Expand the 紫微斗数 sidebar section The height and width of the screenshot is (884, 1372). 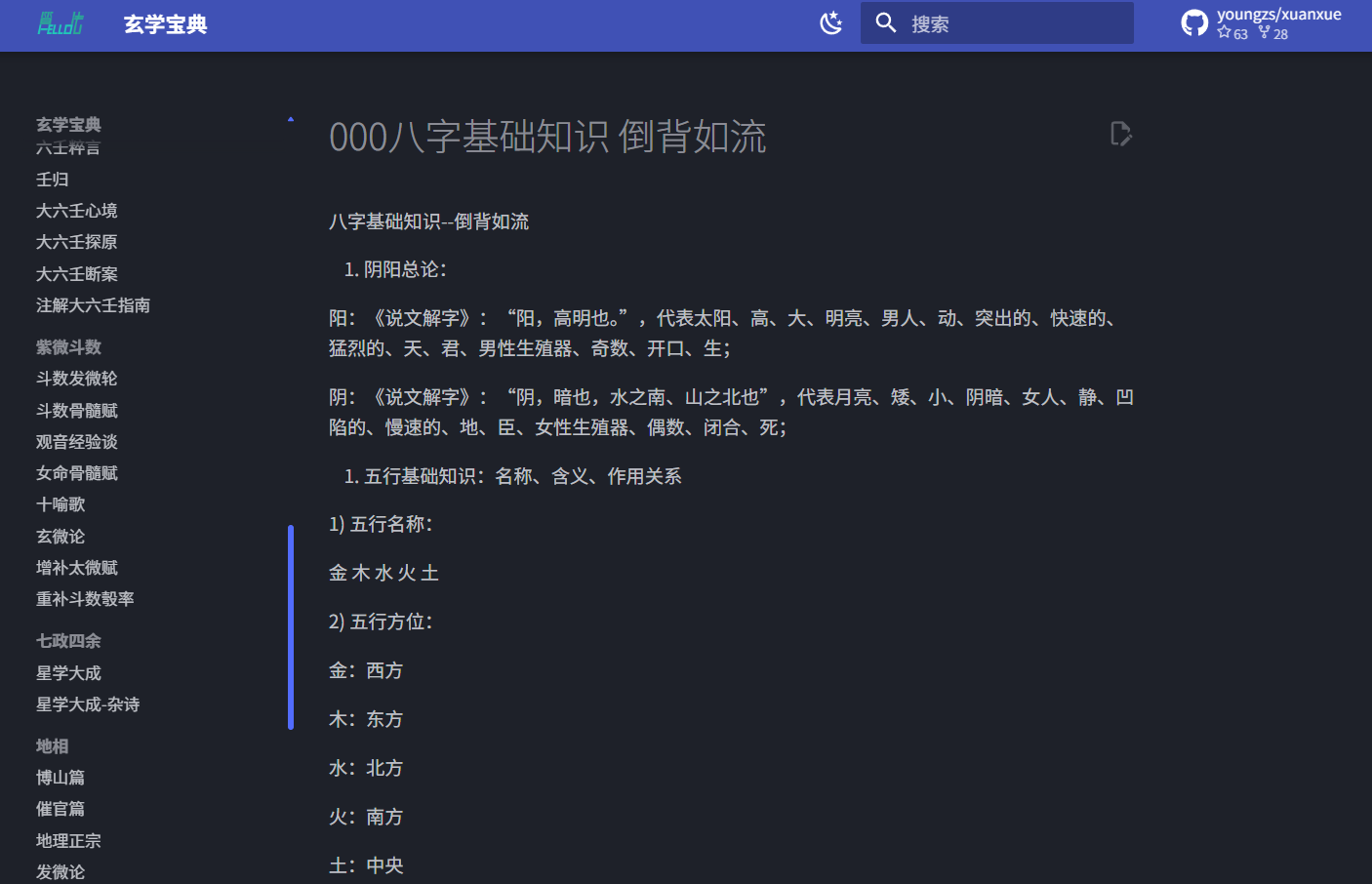pos(68,346)
